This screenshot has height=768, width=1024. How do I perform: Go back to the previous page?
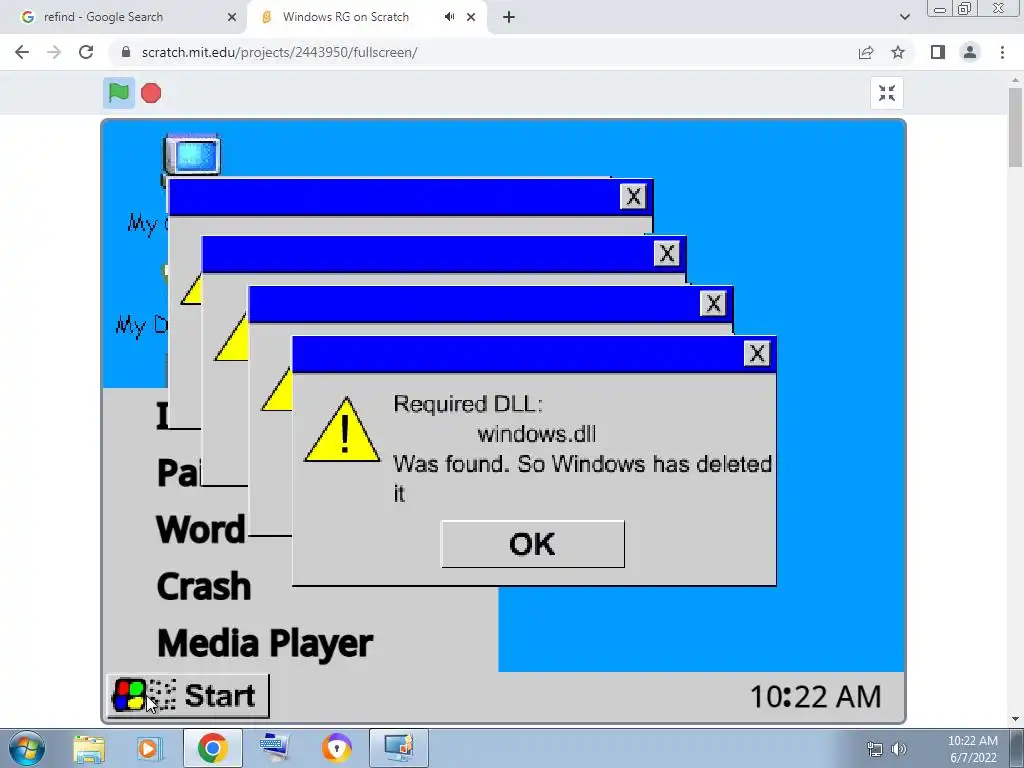click(x=22, y=52)
